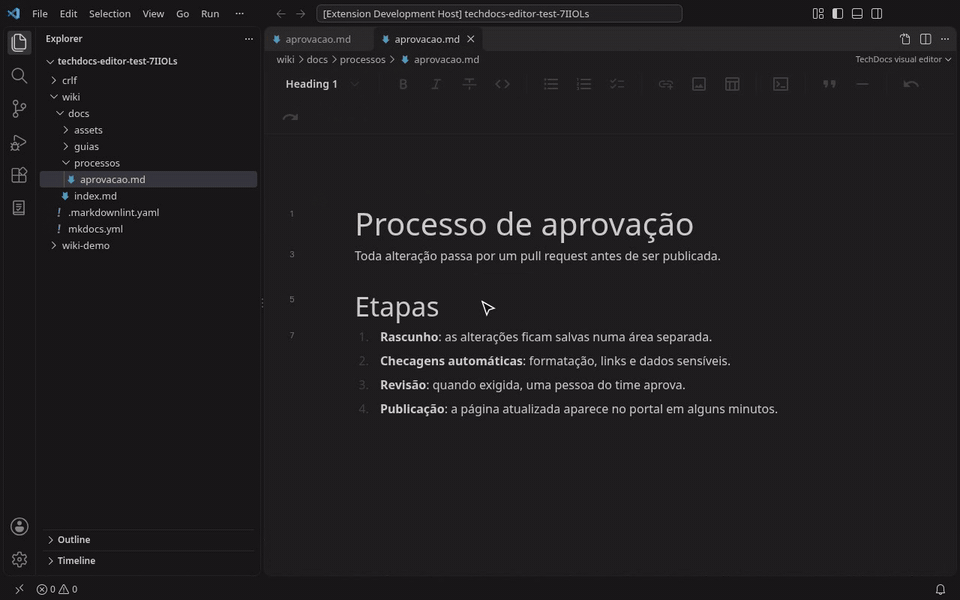Click the inline code toolbar icon
Screen dimensions: 960x600
coord(502,84)
